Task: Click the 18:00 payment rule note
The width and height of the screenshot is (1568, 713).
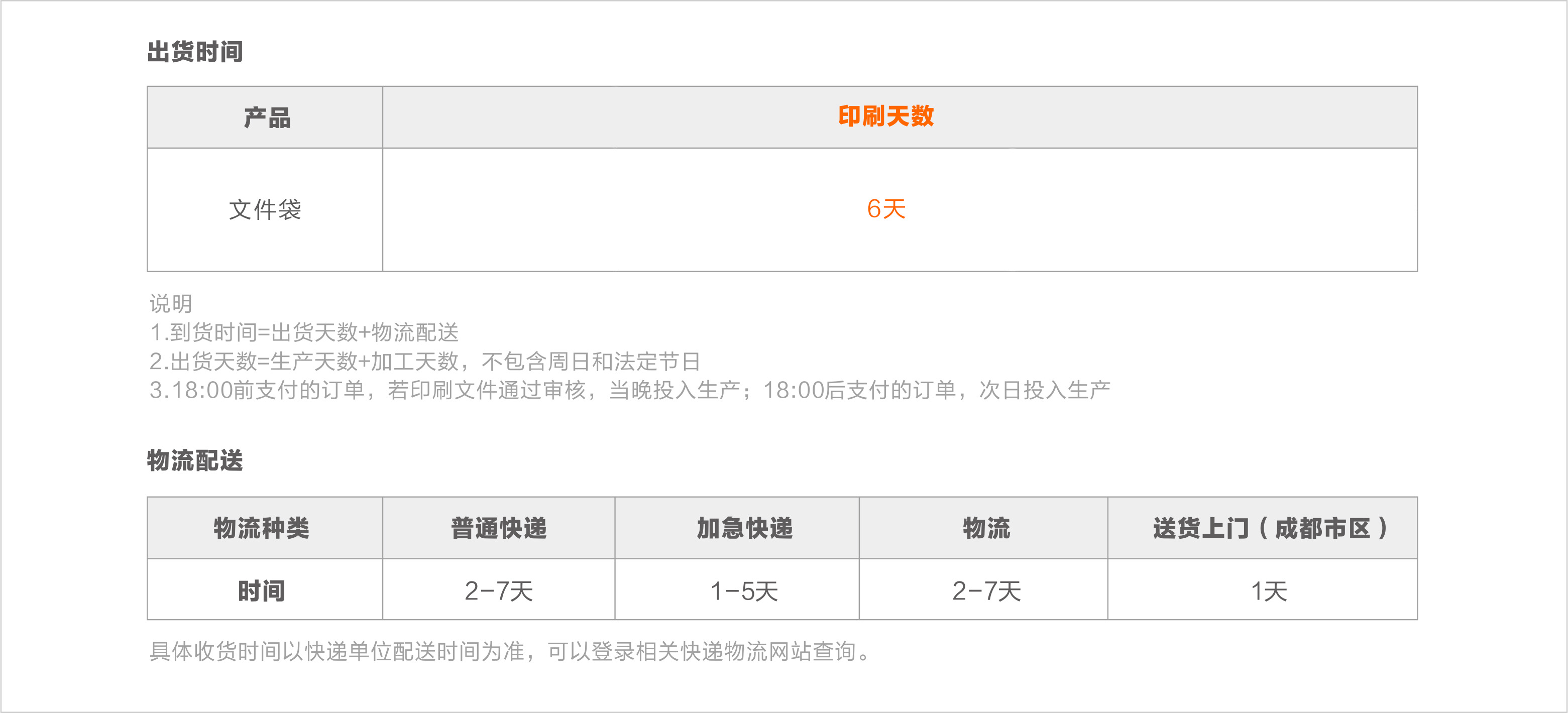Action: (629, 390)
